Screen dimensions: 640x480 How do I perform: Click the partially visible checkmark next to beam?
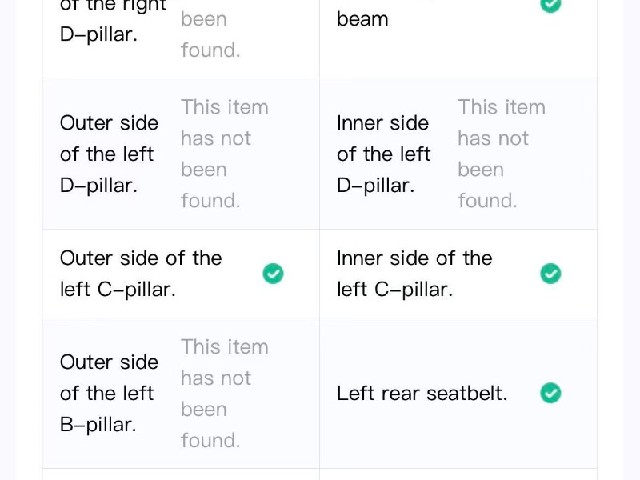pyautogui.click(x=551, y=6)
